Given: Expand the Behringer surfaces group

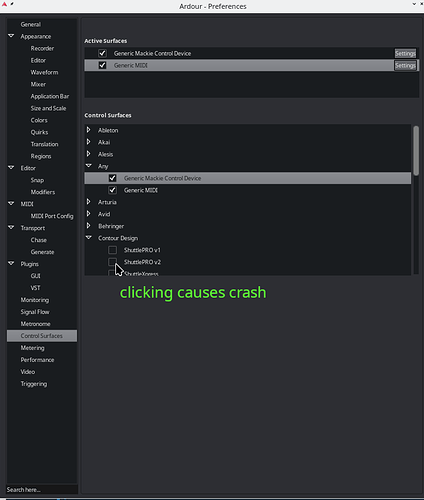Looking at the screenshot, I should [89, 226].
